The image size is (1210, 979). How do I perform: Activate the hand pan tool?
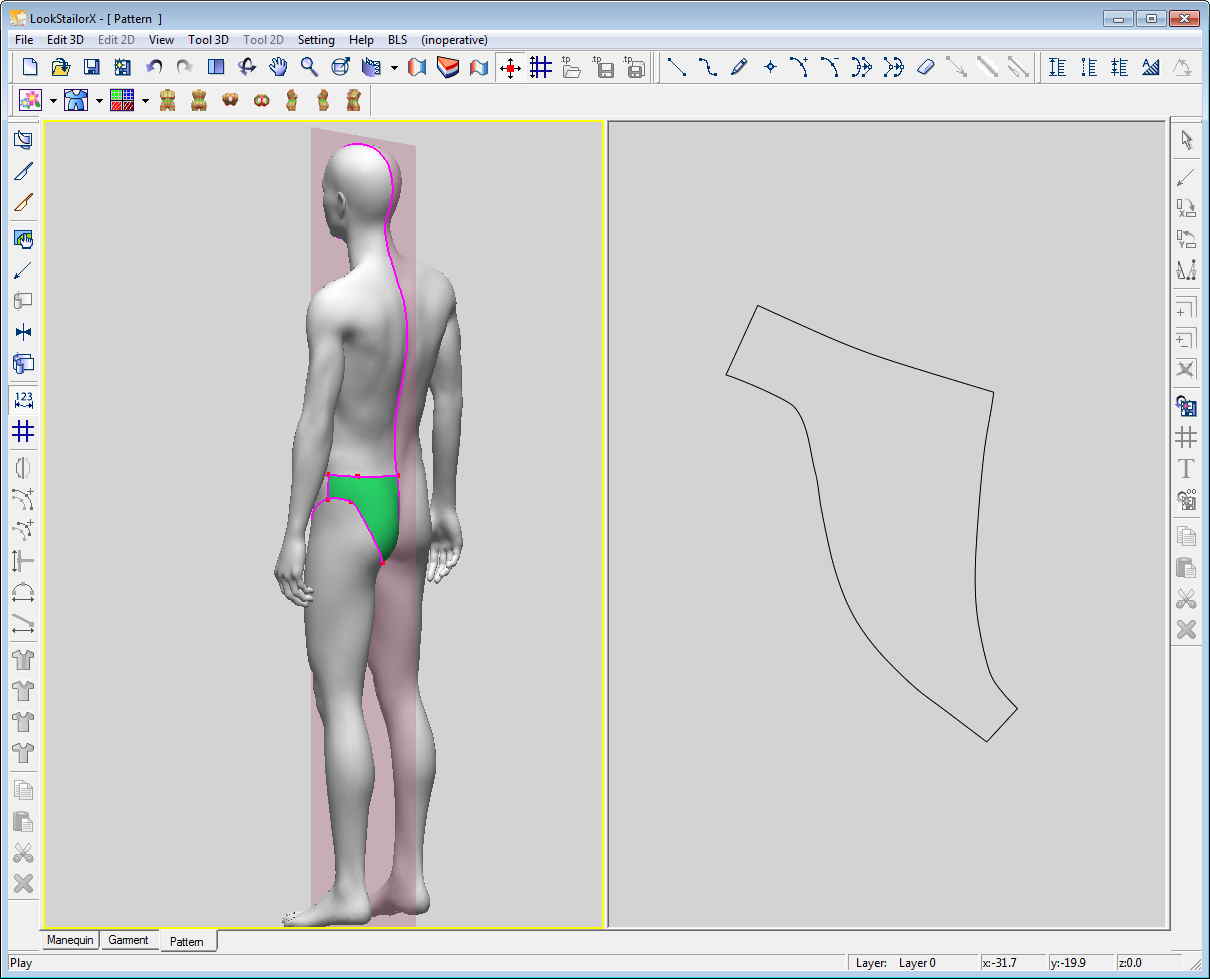[278, 67]
